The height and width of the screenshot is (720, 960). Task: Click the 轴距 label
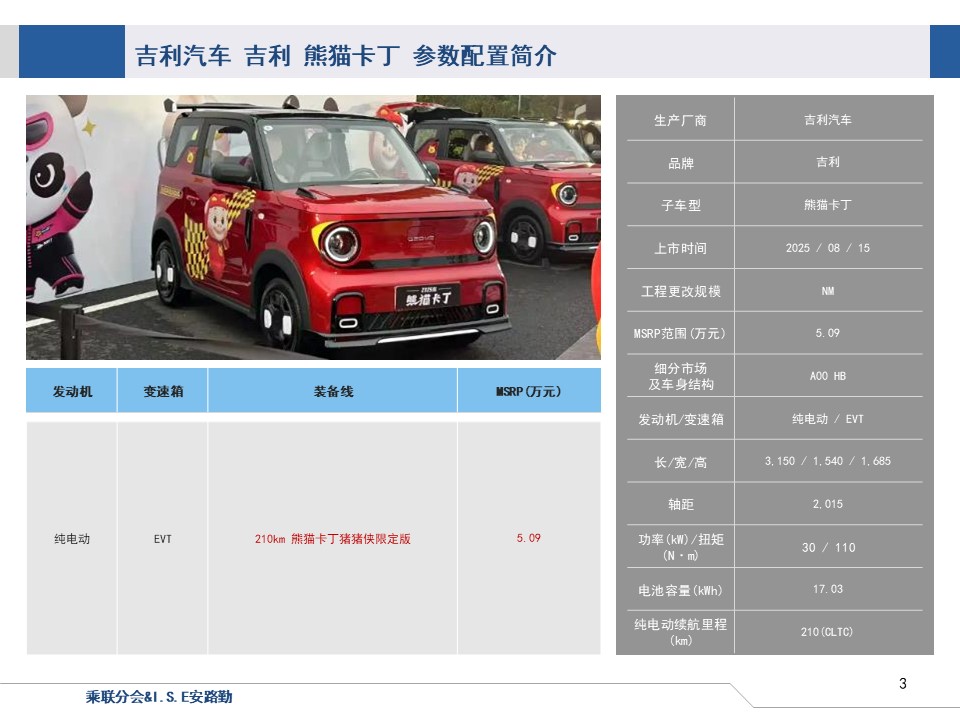tap(680, 504)
